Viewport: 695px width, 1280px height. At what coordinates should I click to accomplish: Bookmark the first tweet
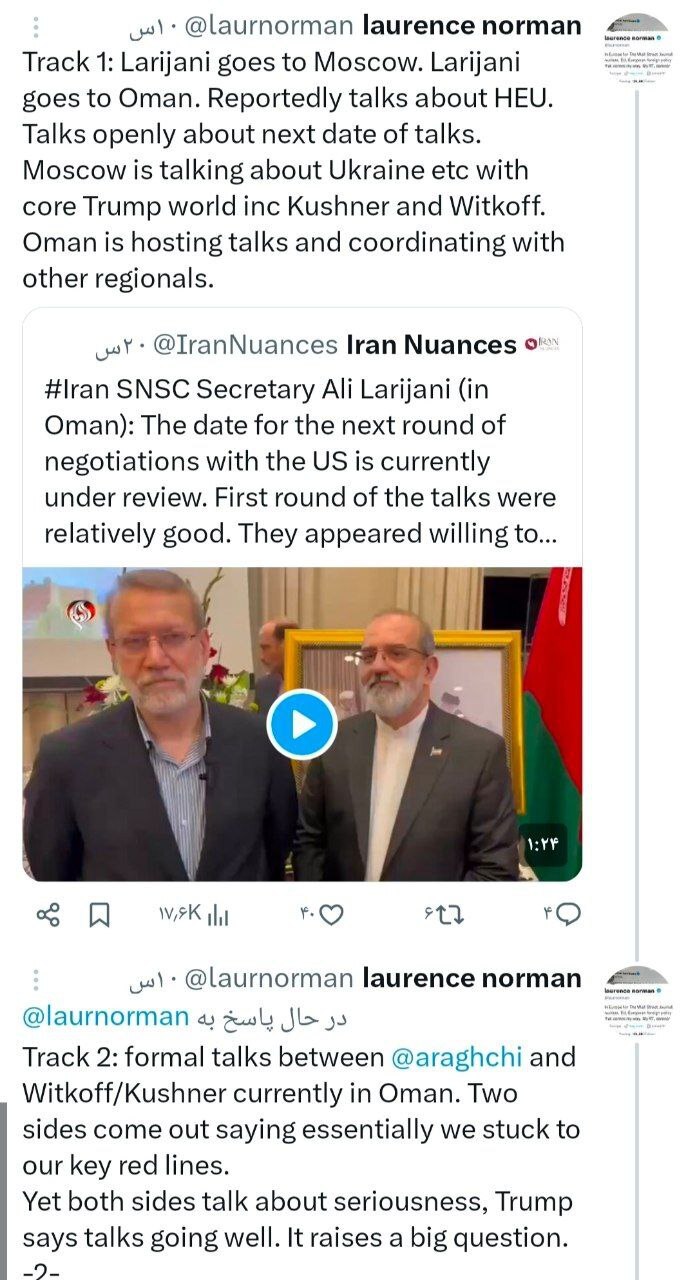100,914
